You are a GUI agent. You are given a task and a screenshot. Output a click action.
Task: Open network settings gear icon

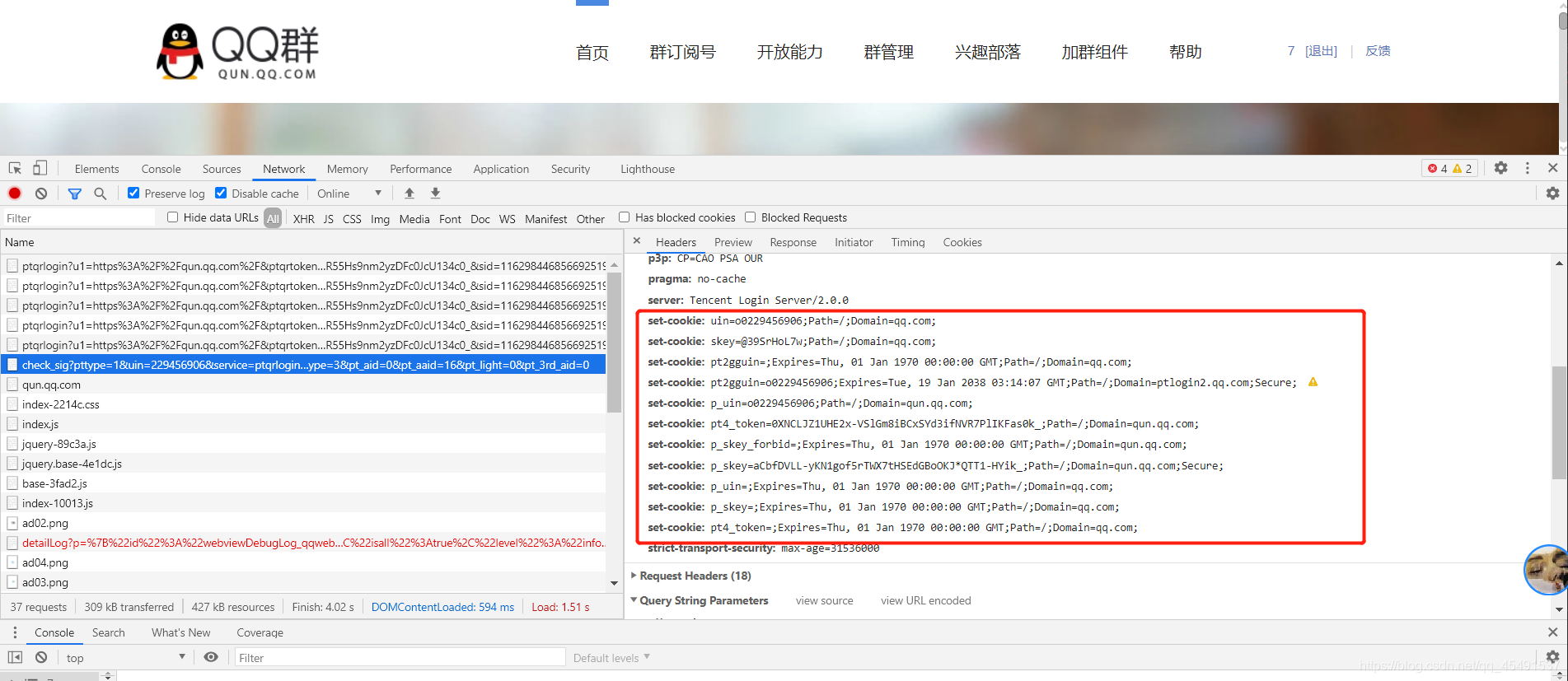click(1552, 194)
